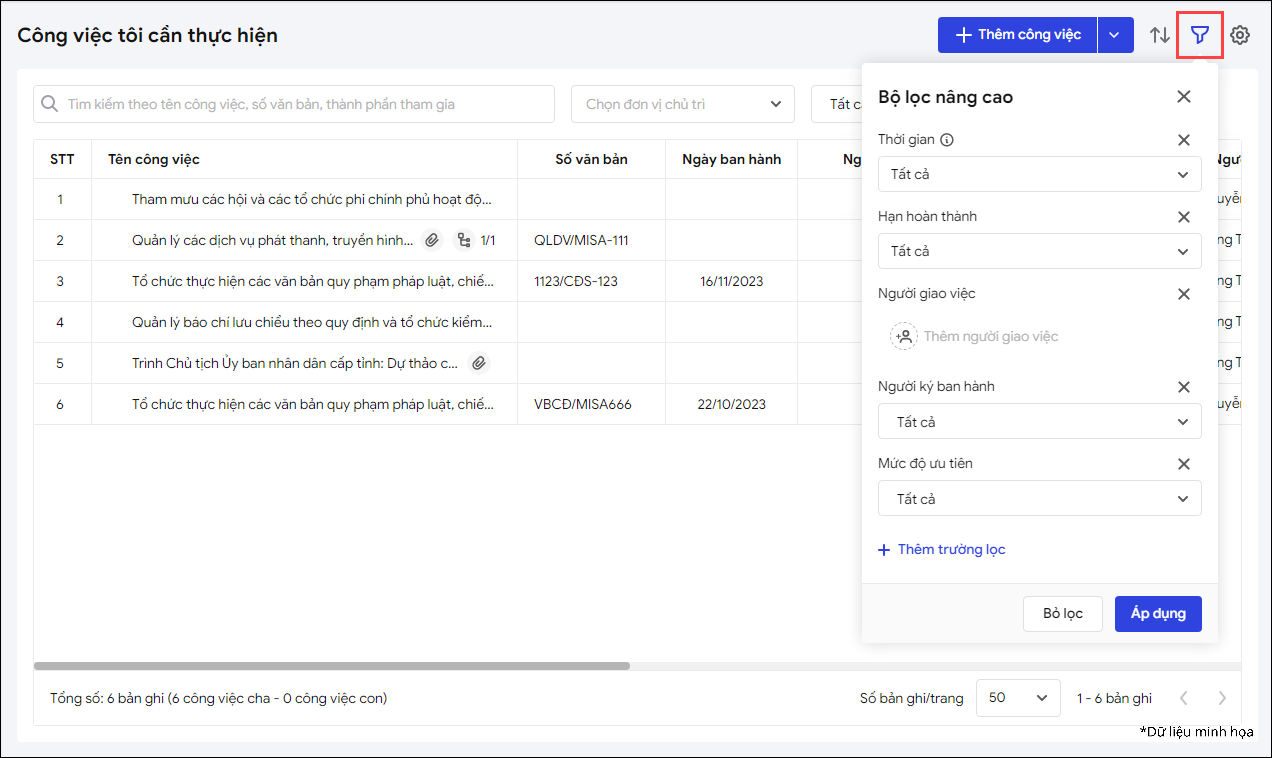Click the Ngày ban hành column header
The width and height of the screenshot is (1272, 758).
pyautogui.click(x=732, y=159)
